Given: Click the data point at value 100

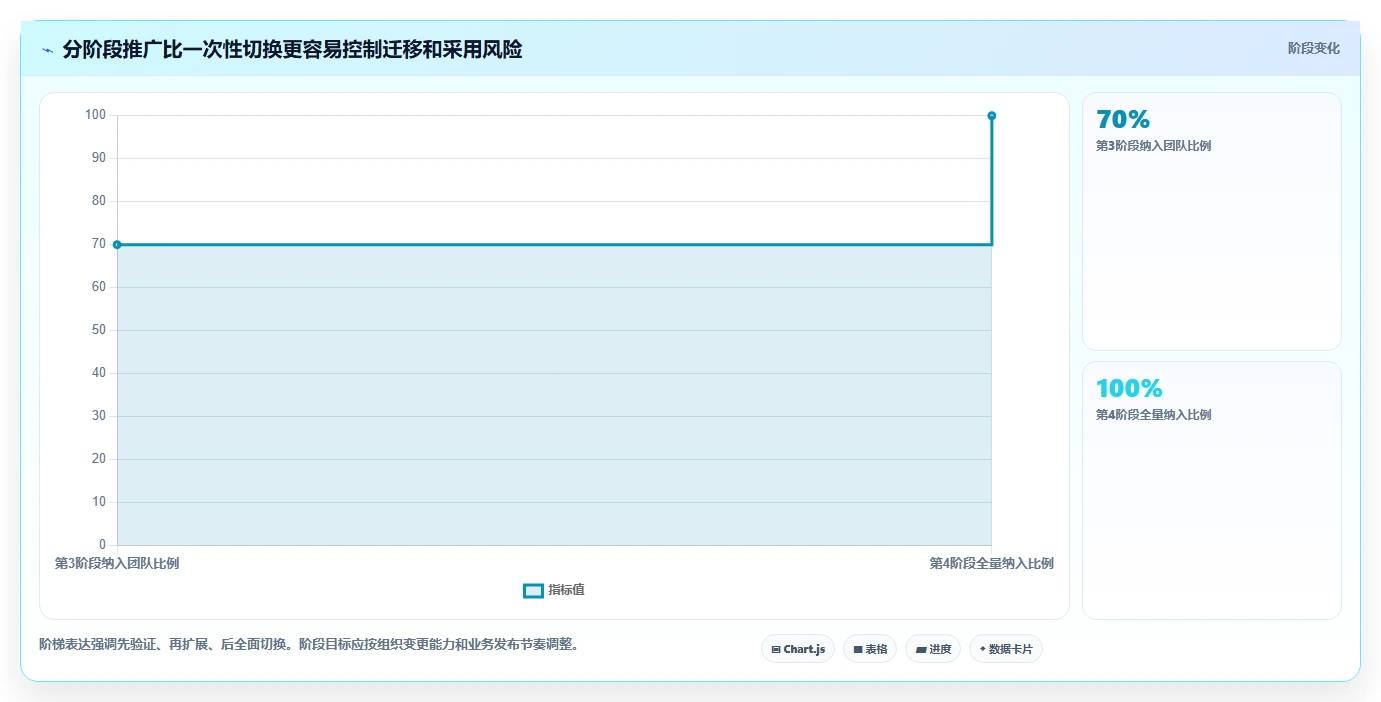Looking at the screenshot, I should [992, 116].
